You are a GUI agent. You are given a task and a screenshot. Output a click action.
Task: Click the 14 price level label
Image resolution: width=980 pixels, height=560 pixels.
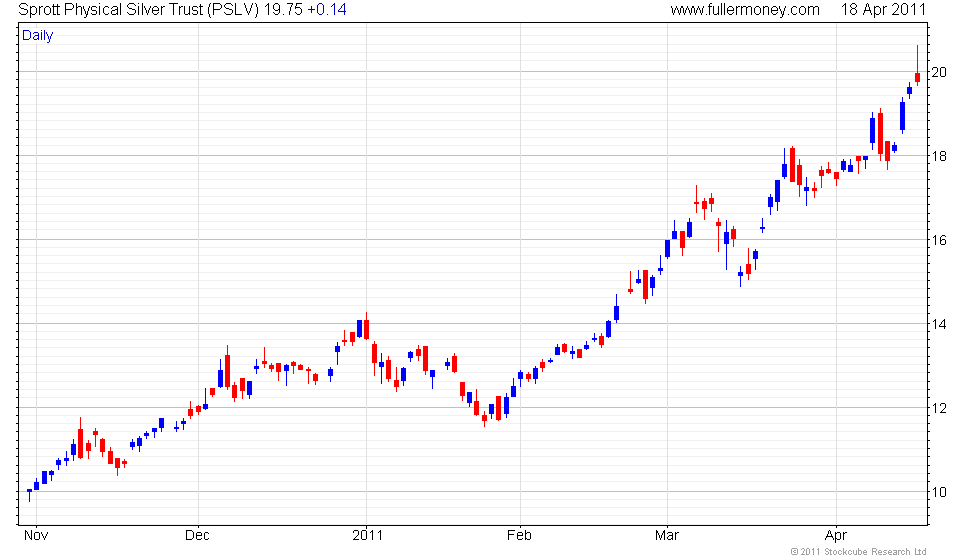coord(939,324)
